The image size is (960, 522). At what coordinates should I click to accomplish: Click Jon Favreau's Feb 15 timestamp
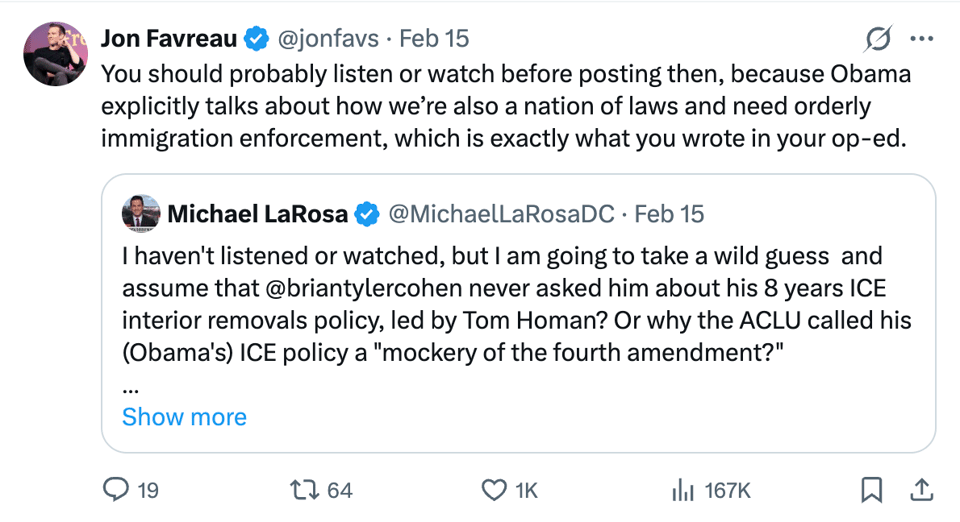434,39
